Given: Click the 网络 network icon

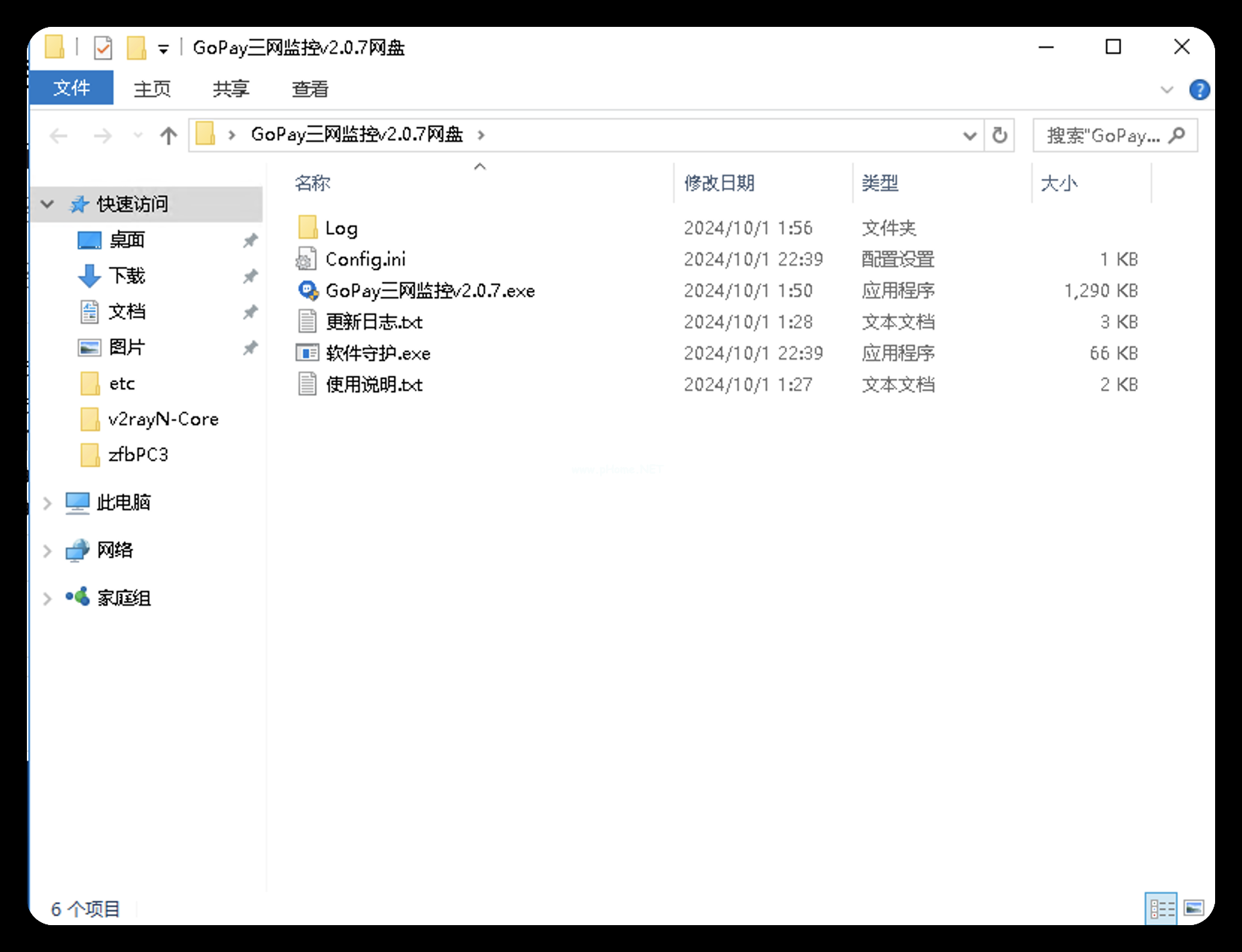Looking at the screenshot, I should pos(77,551).
